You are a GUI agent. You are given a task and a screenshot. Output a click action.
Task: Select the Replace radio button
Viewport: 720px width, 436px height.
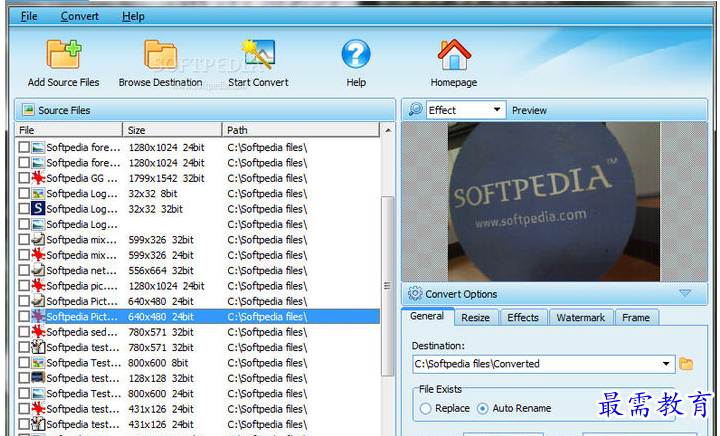pos(426,408)
